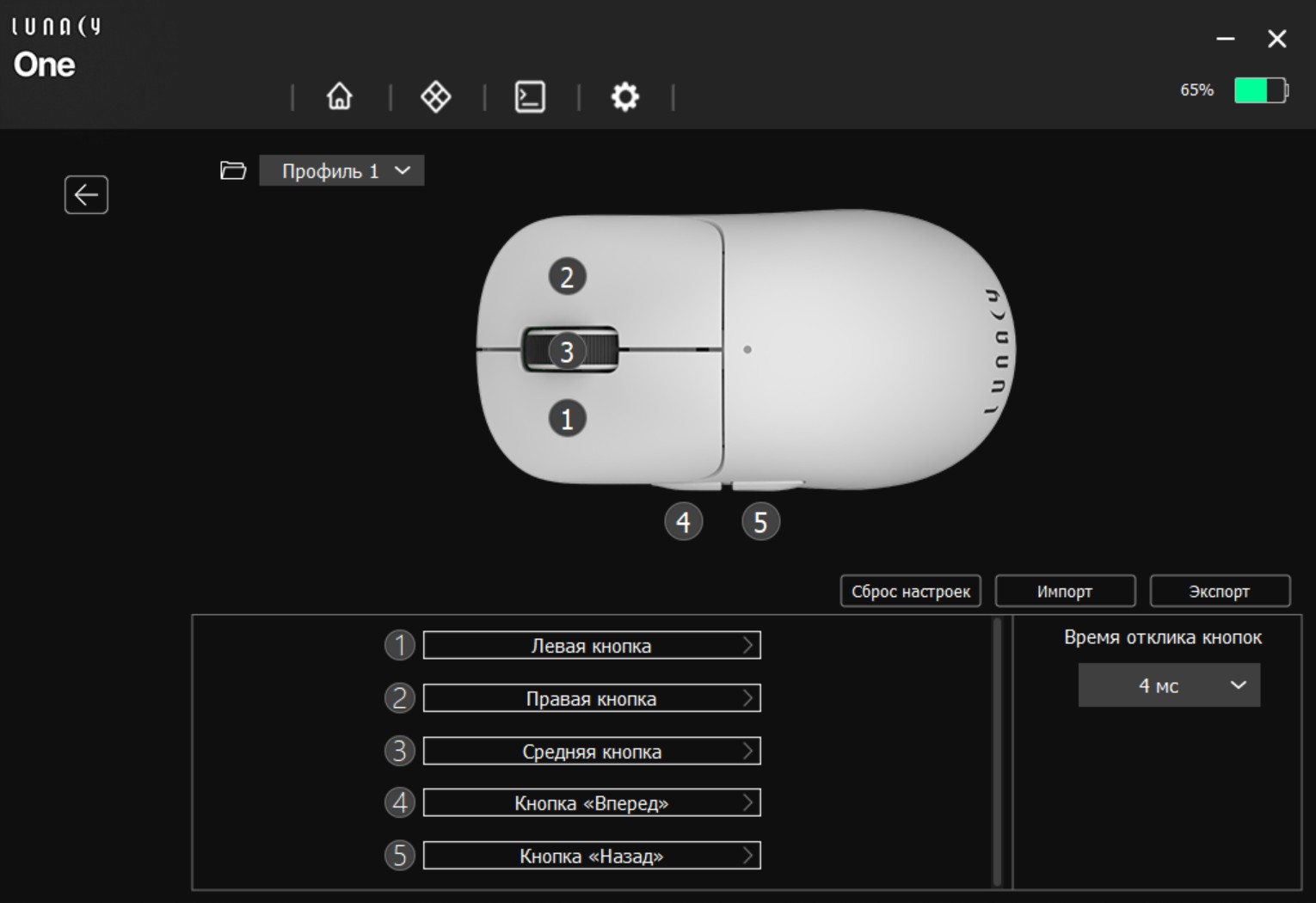Minimize the Lunacy One window
This screenshot has height=903, width=1316.
pyautogui.click(x=1226, y=39)
